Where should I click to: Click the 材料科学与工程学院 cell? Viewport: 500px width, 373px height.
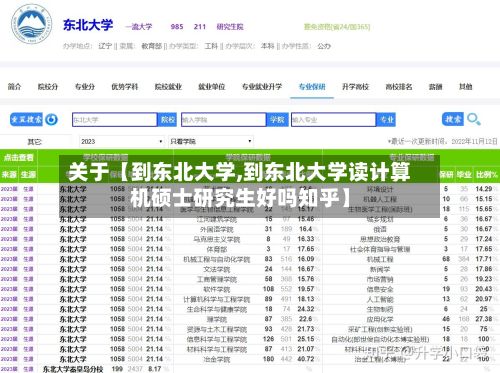pyautogui.click(x=217, y=349)
